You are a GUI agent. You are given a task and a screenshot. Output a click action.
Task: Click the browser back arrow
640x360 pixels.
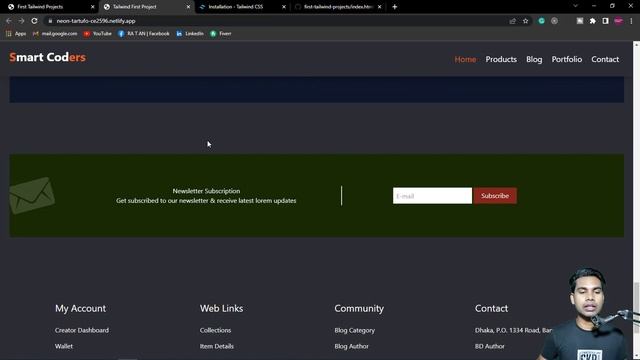9,21
